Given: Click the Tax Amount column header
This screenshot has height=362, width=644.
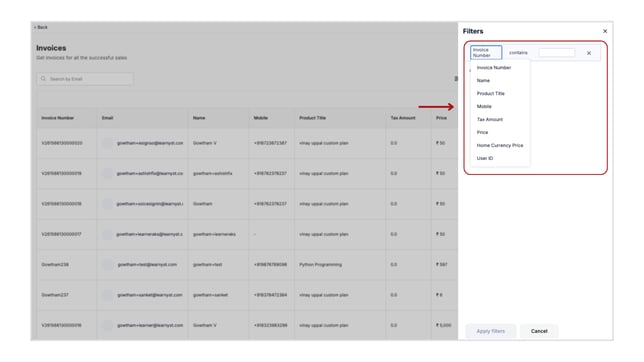Looking at the screenshot, I should pyautogui.click(x=403, y=118).
